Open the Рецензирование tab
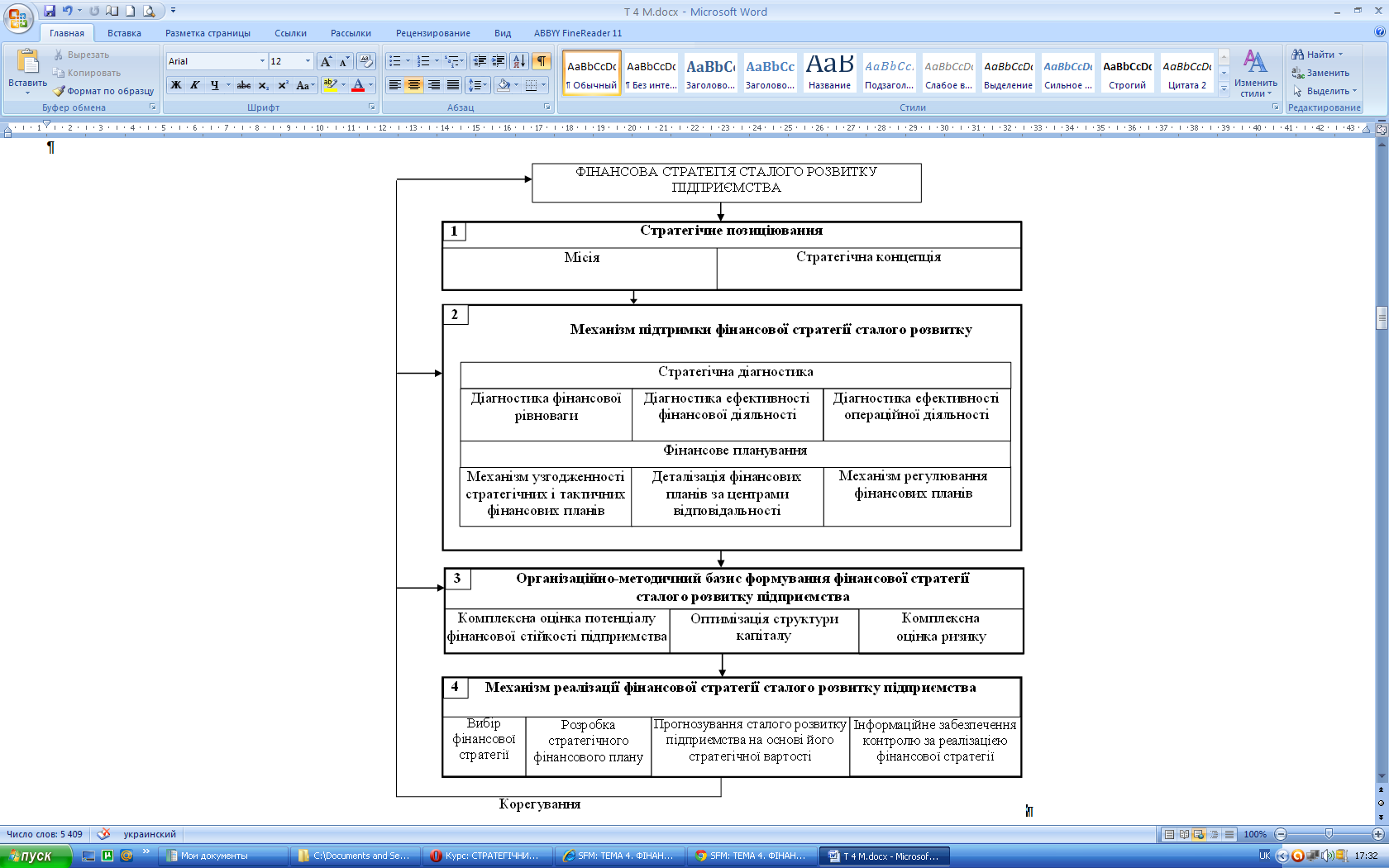This screenshot has height=868, width=1389. (x=432, y=33)
